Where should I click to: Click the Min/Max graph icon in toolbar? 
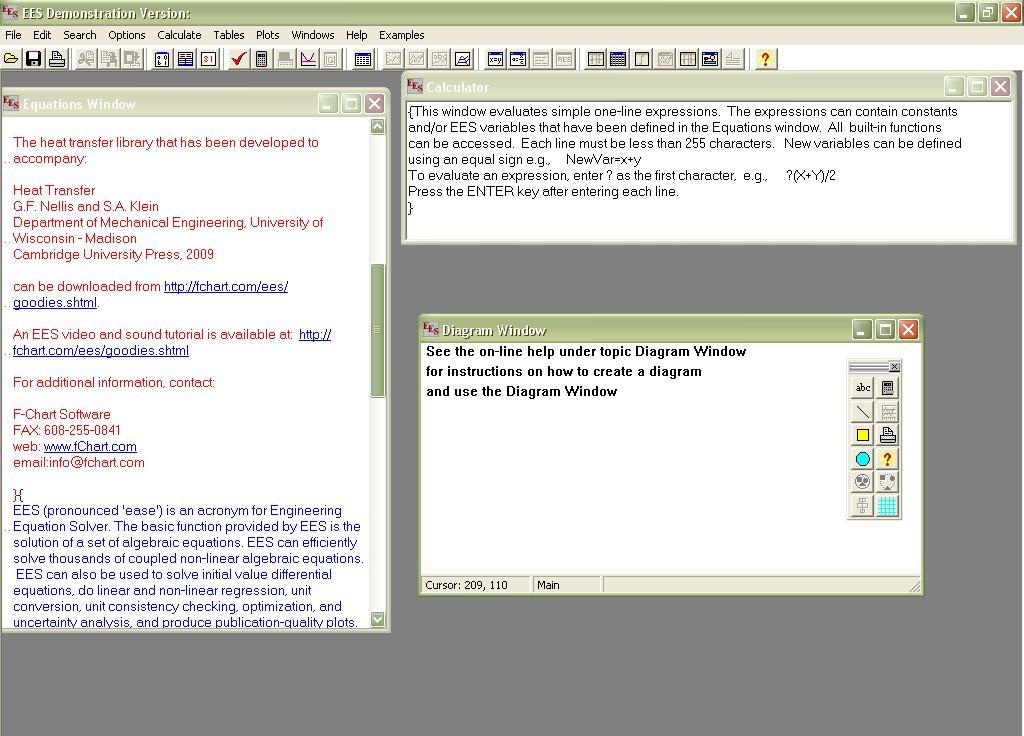[x=308, y=59]
